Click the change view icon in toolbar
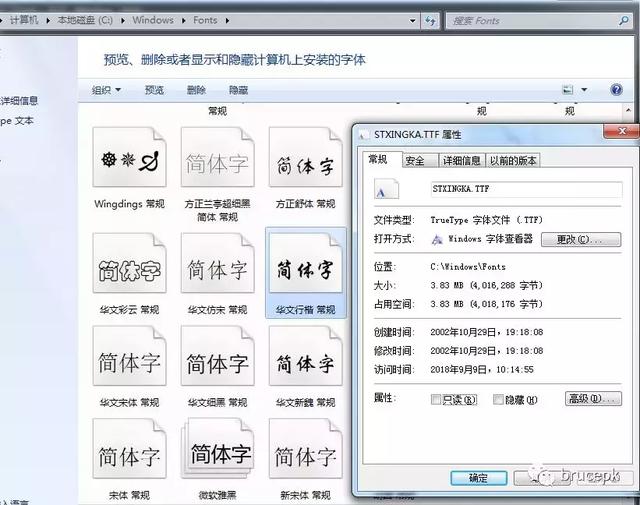The height and width of the screenshot is (505, 640). tap(567, 89)
